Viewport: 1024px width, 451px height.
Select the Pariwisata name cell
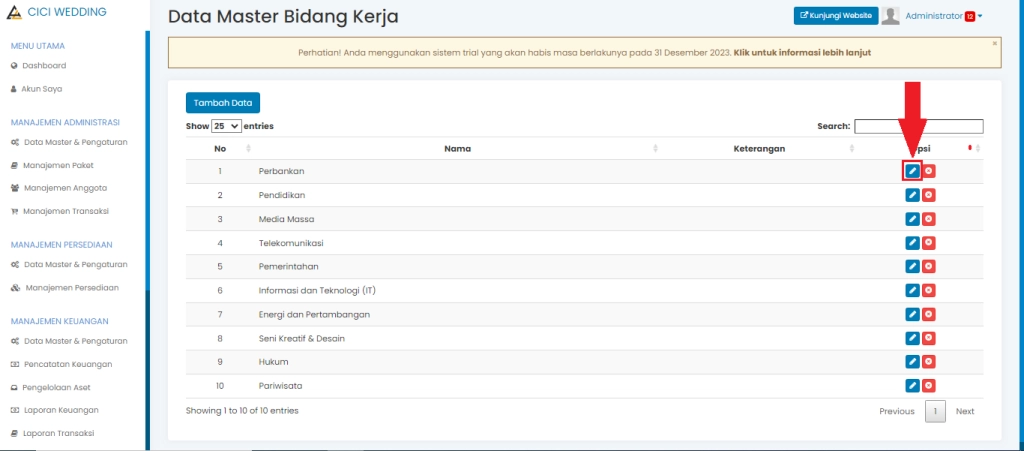coord(280,386)
